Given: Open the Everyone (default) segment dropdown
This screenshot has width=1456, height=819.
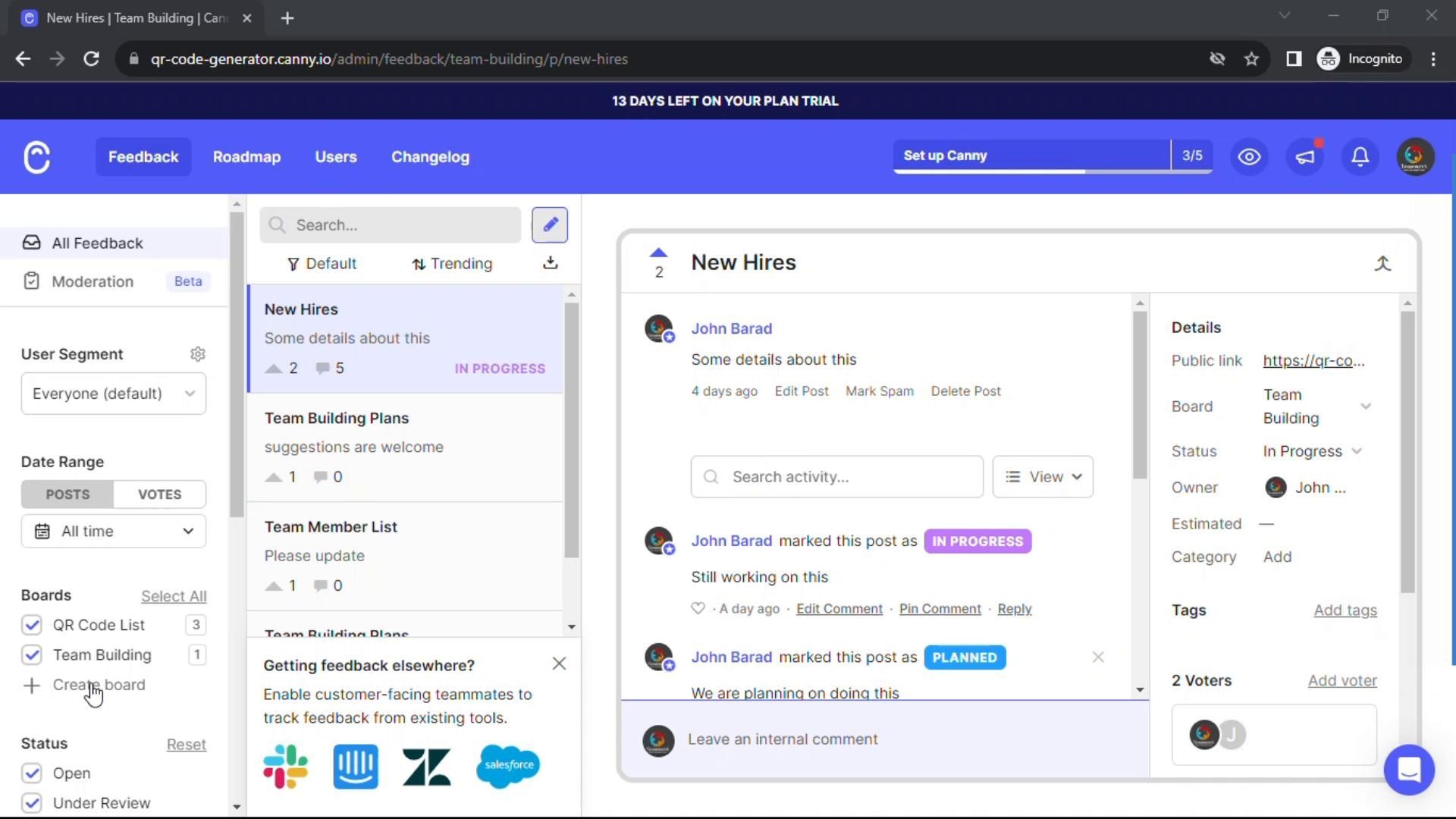Looking at the screenshot, I should point(114,394).
